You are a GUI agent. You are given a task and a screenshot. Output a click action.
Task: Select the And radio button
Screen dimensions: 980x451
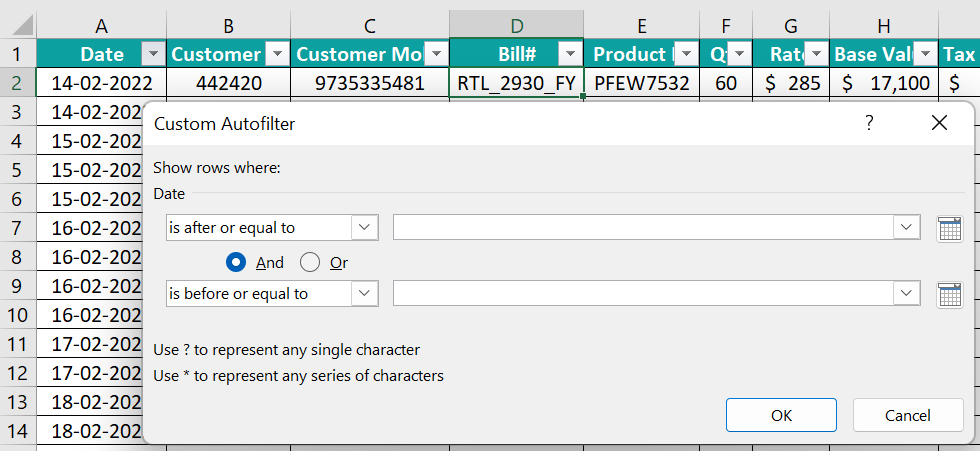pyautogui.click(x=236, y=263)
